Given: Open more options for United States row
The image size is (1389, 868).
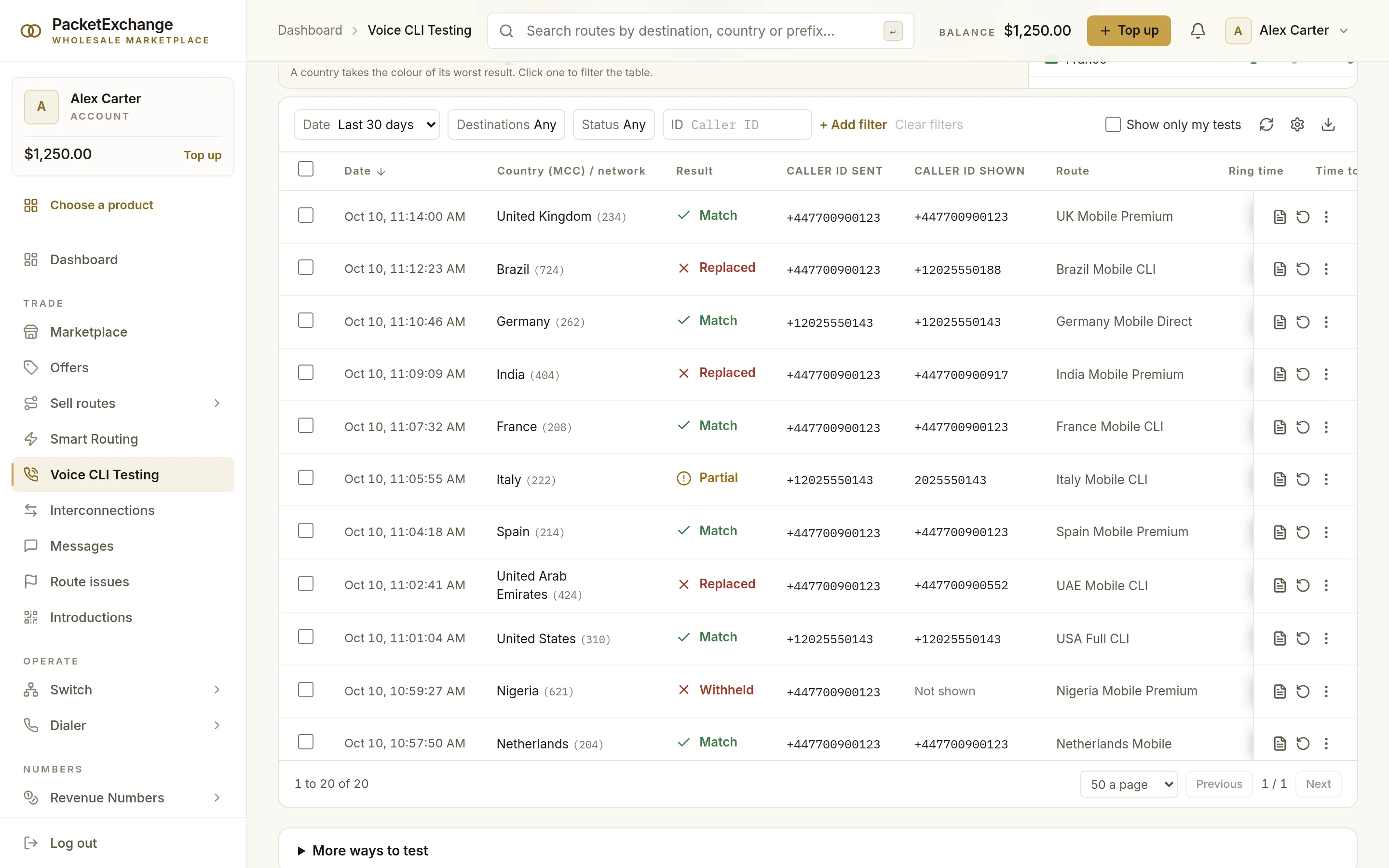Looking at the screenshot, I should (1326, 638).
